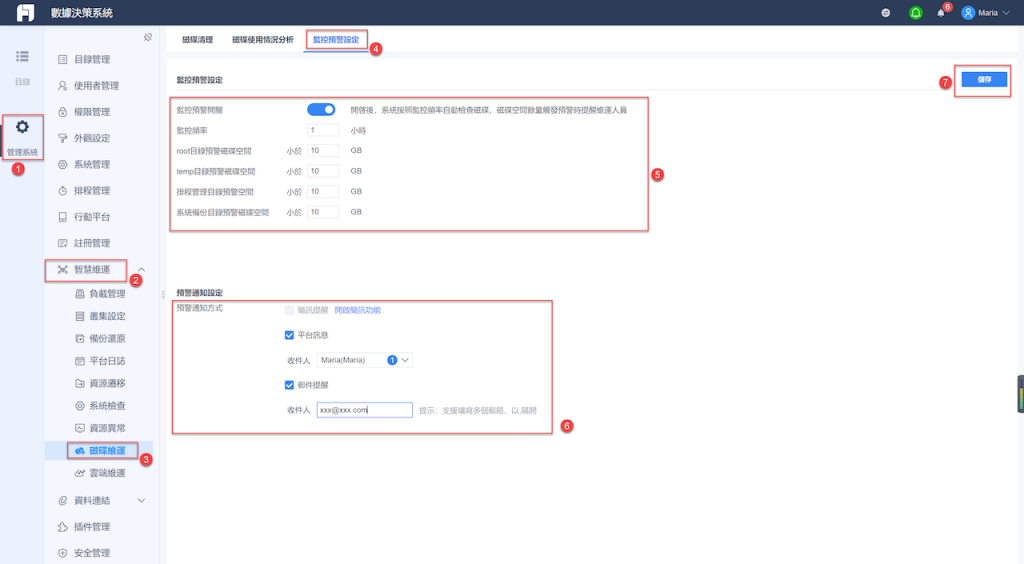Click the 監控頻率 hours input field
Screen dimensions: 1024x564
[x=323, y=130]
